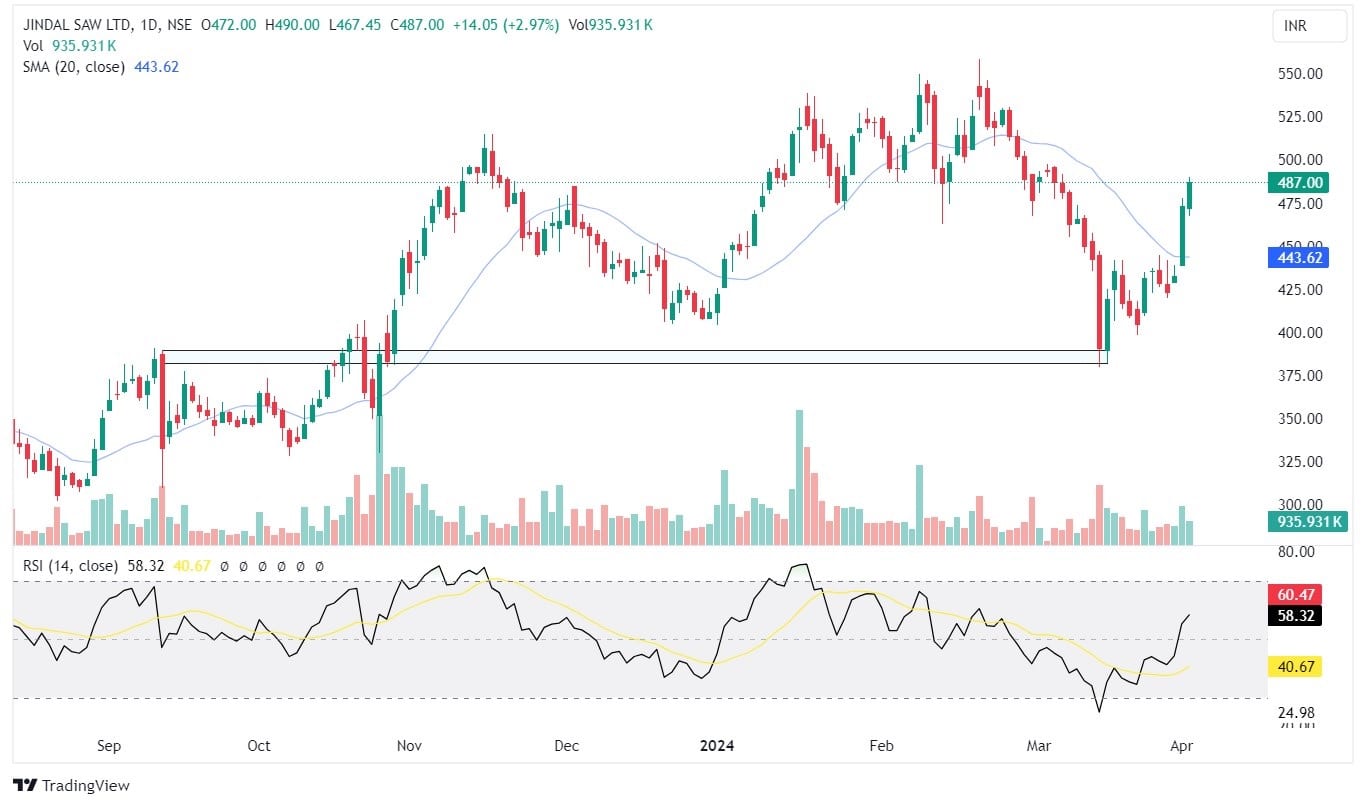This screenshot has width=1366, height=807.
Task: Click the +14.05 (+2.97%) change value
Action: [504, 25]
